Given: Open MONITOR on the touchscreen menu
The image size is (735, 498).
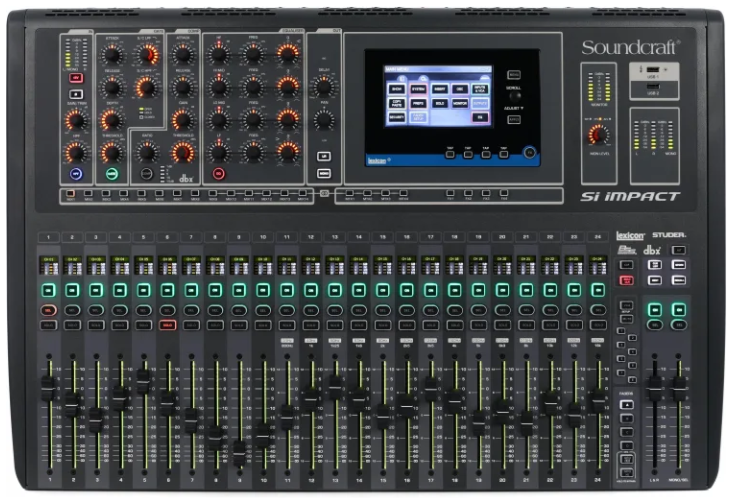Looking at the screenshot, I should (460, 103).
